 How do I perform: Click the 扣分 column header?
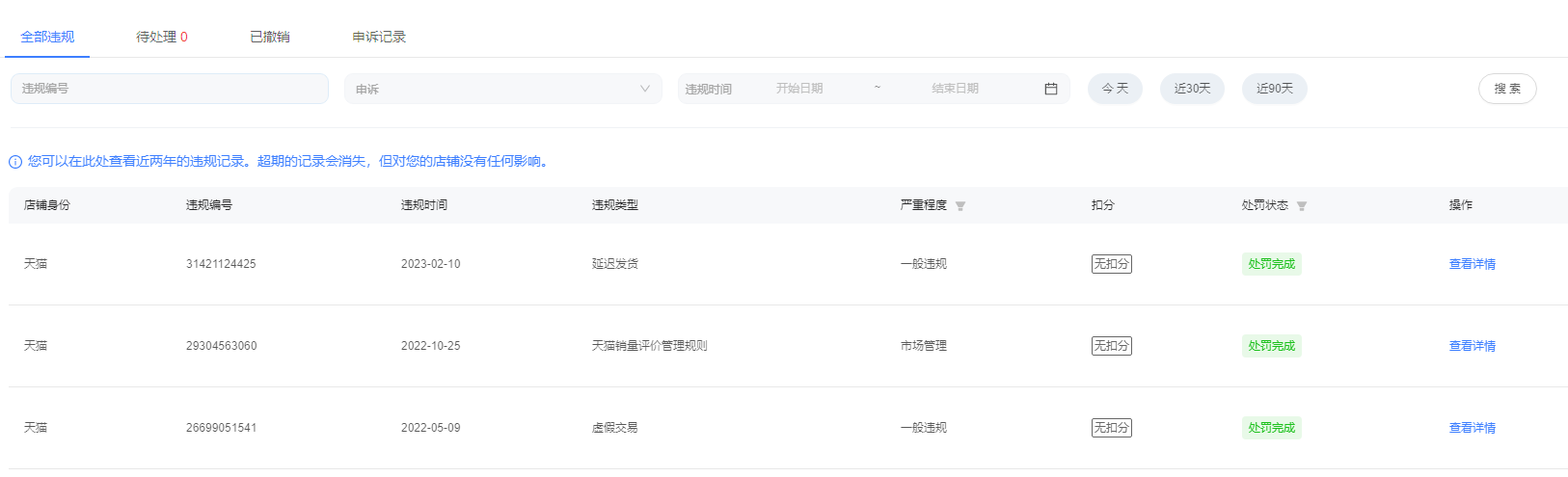(1103, 205)
